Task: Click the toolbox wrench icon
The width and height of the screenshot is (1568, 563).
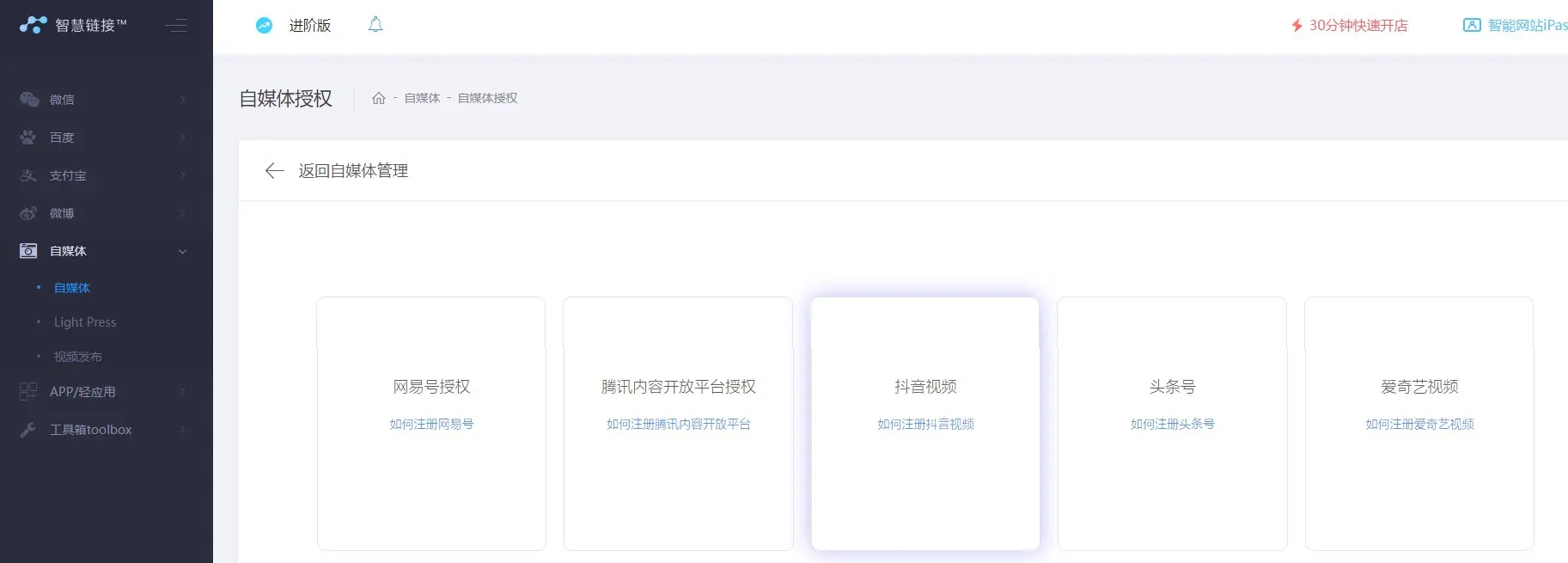Action: (x=28, y=430)
